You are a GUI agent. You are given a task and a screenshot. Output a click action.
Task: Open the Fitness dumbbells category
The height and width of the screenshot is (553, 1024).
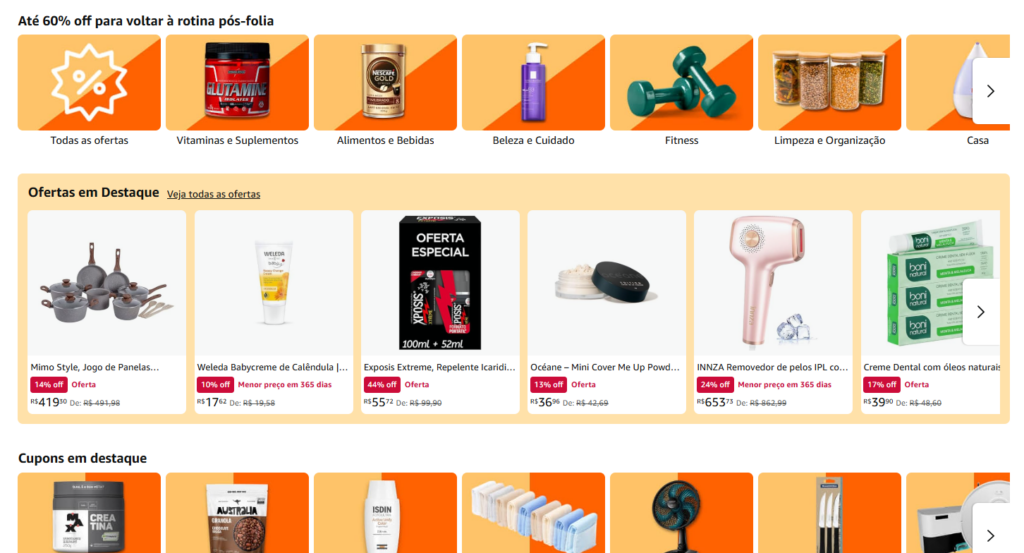coord(681,83)
